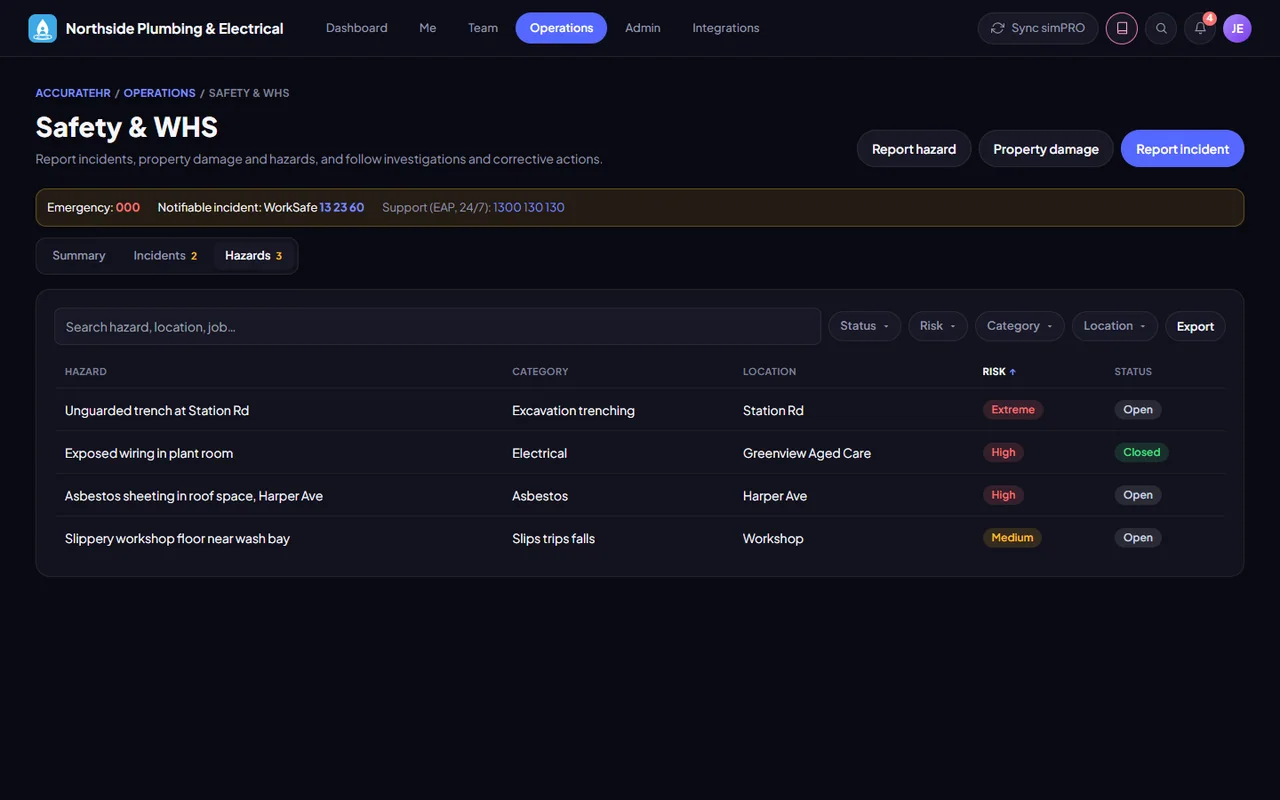Image resolution: width=1280 pixels, height=800 pixels.
Task: Click the Operations breadcrumb link
Action: (x=160, y=93)
